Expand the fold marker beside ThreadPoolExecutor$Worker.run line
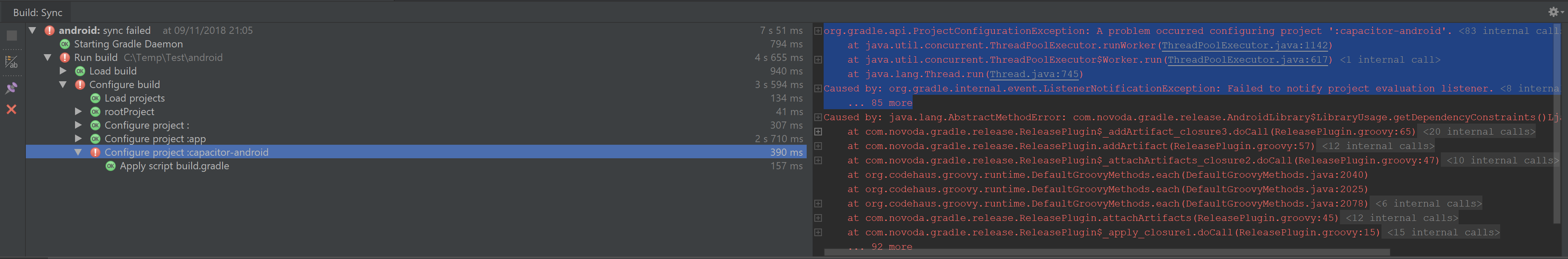Image resolution: width=1568 pixels, height=259 pixels. [818, 60]
